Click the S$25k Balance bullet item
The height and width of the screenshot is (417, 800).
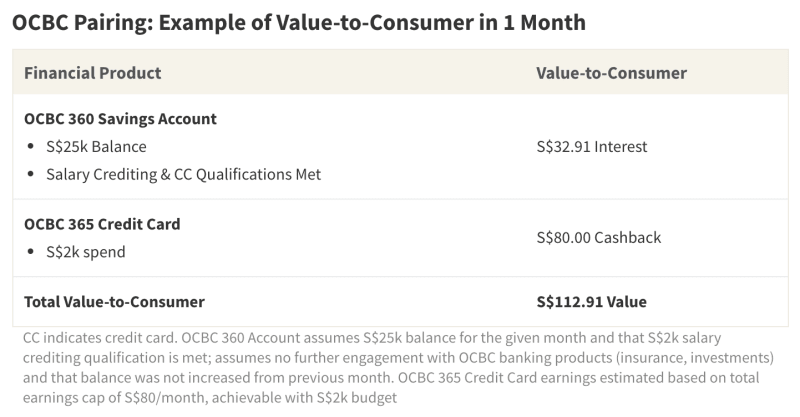99,146
